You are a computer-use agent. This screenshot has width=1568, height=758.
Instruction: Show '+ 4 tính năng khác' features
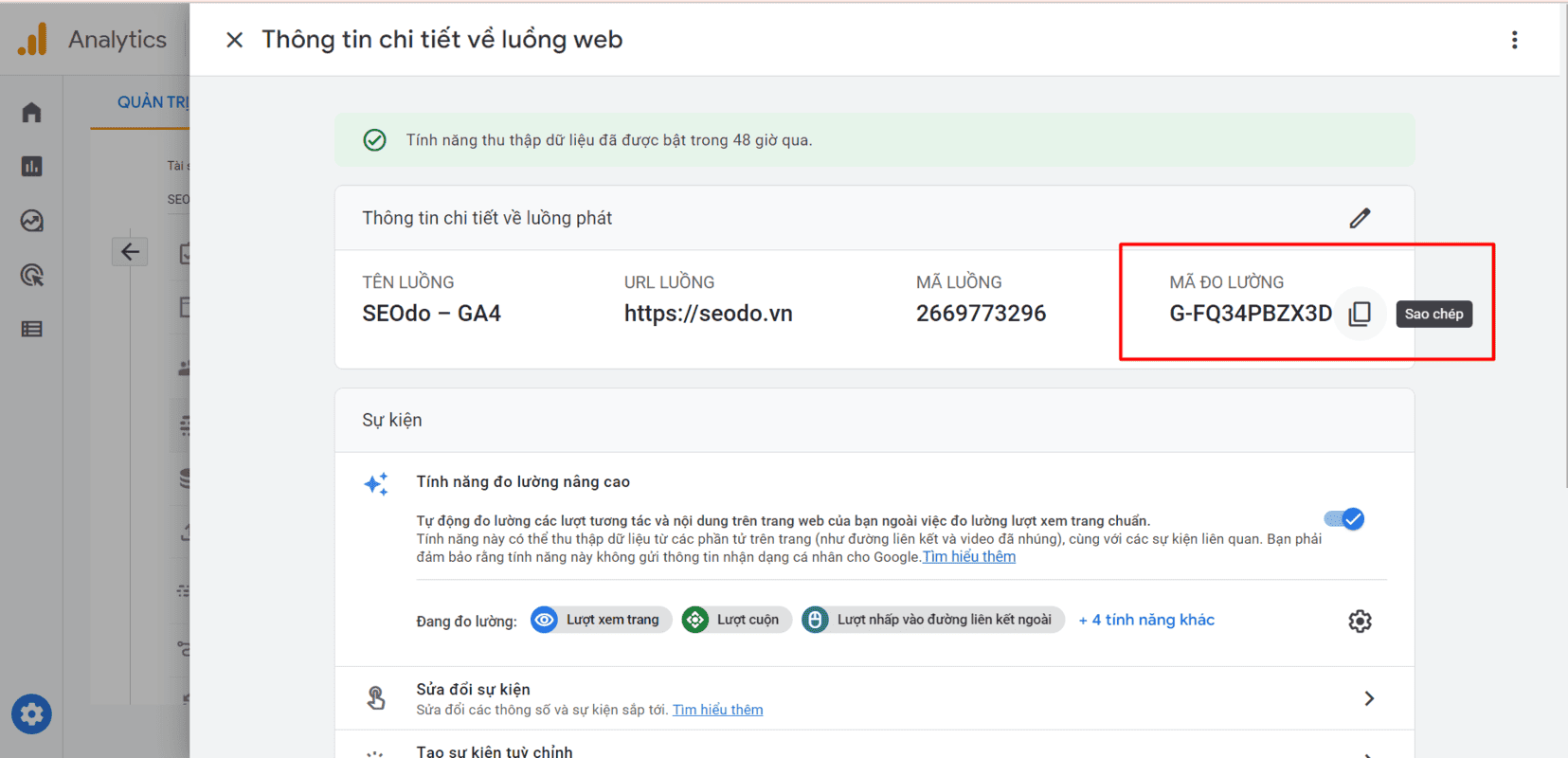point(1146,620)
